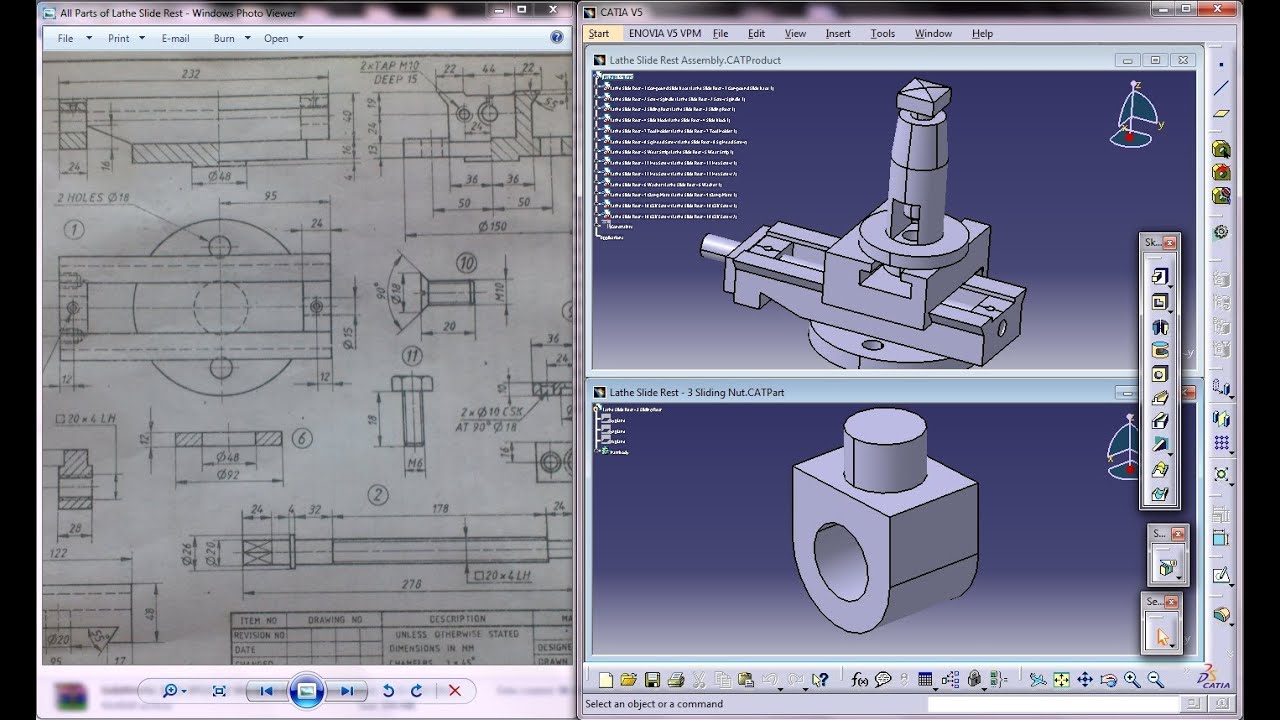This screenshot has height=720, width=1280.
Task: Print using the CATIA printer icon
Action: coord(676,680)
